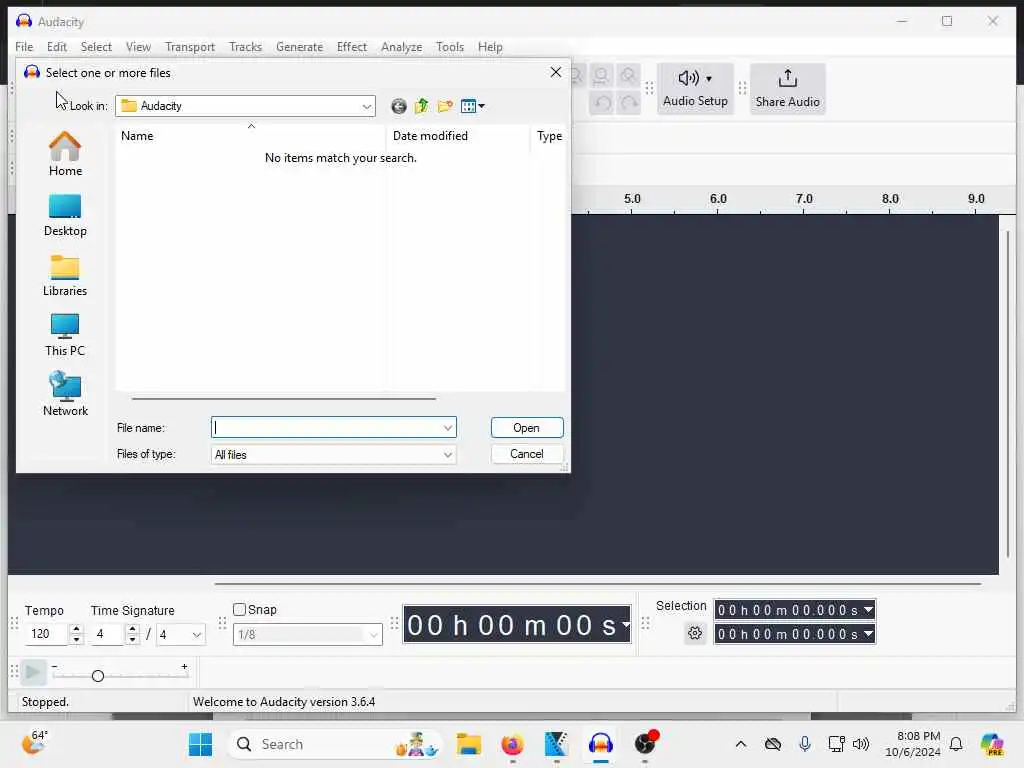Open the Effect menu
Viewport: 1024px width, 768px height.
(351, 47)
